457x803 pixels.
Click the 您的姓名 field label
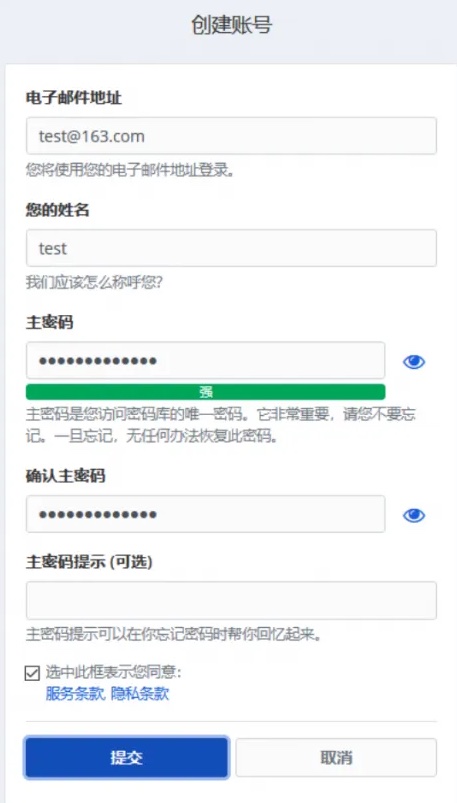[x=57, y=209]
